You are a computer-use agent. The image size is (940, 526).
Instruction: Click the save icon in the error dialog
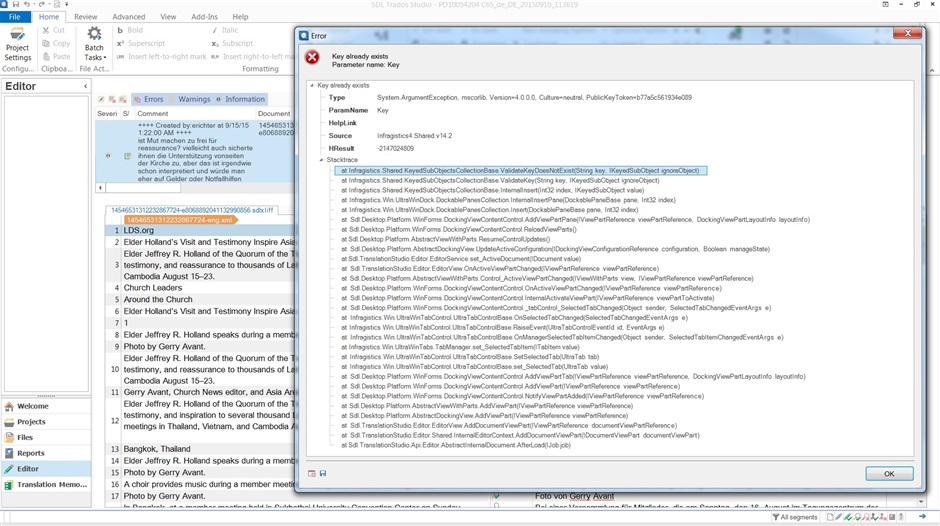coord(323,473)
